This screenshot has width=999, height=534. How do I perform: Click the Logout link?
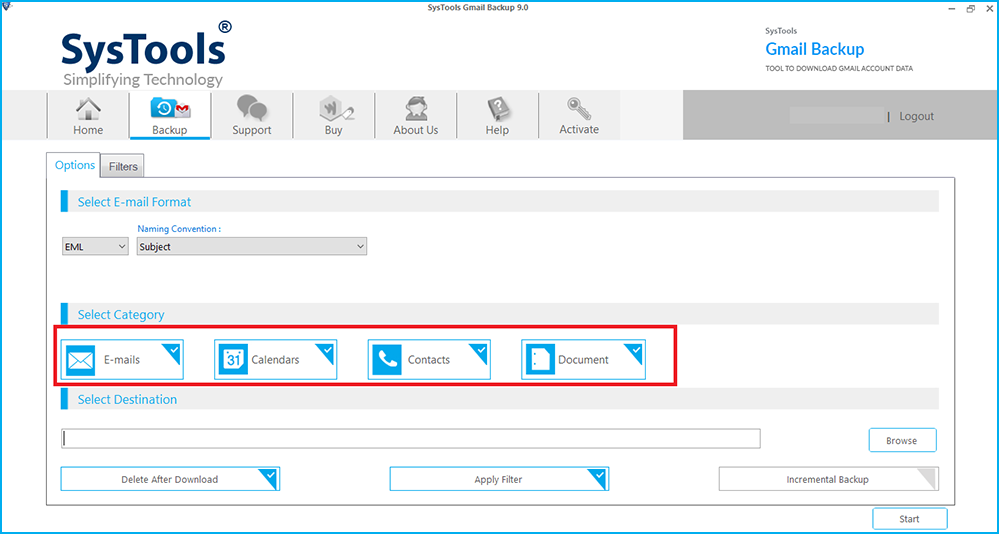point(916,117)
